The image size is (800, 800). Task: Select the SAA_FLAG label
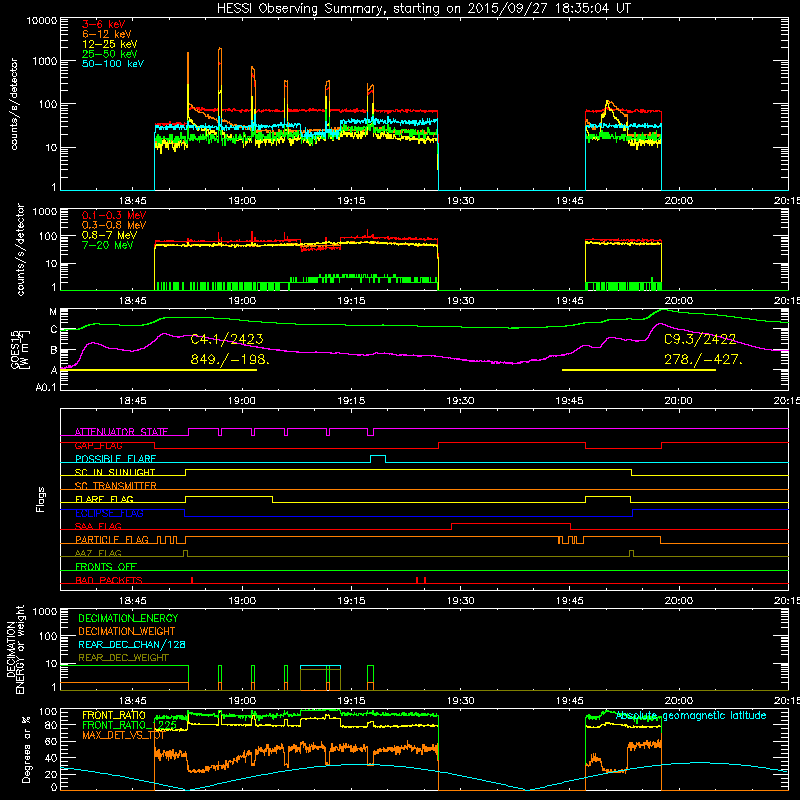(98, 526)
